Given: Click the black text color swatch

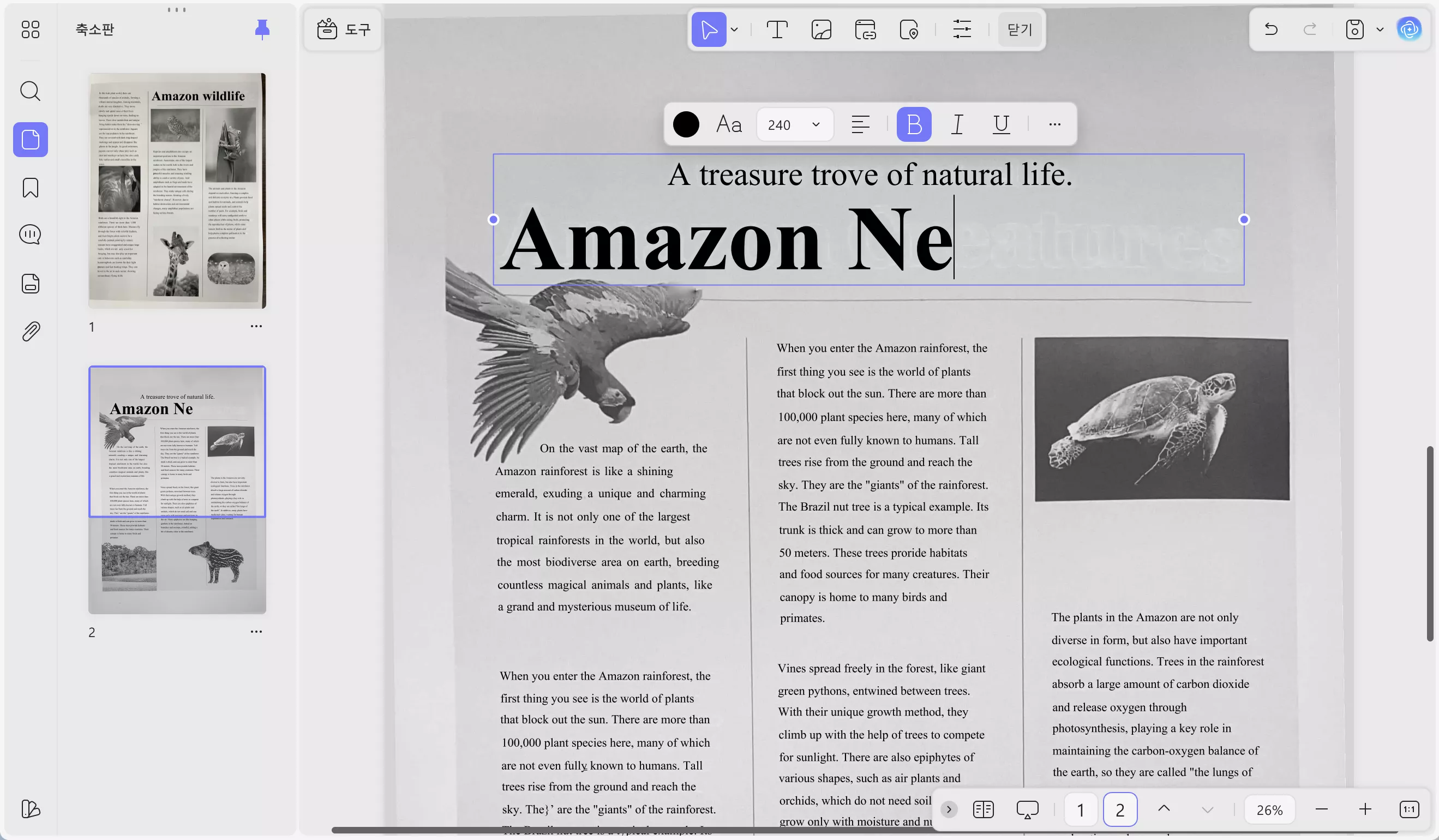Looking at the screenshot, I should pyautogui.click(x=686, y=124).
